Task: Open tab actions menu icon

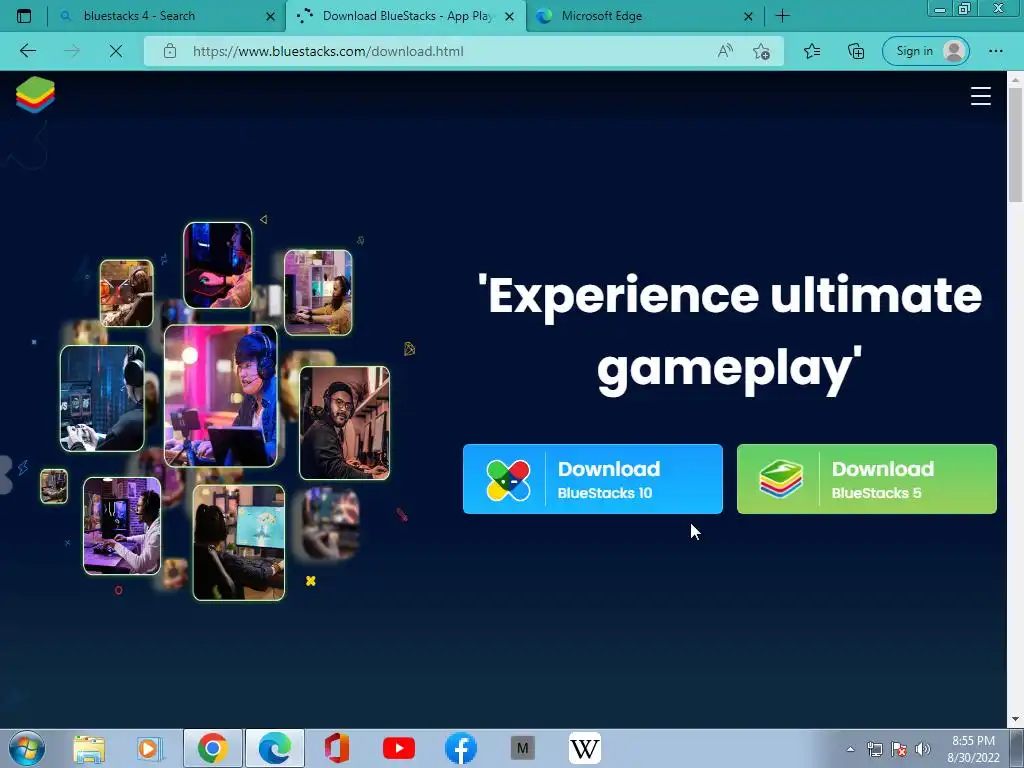Action: 24,16
